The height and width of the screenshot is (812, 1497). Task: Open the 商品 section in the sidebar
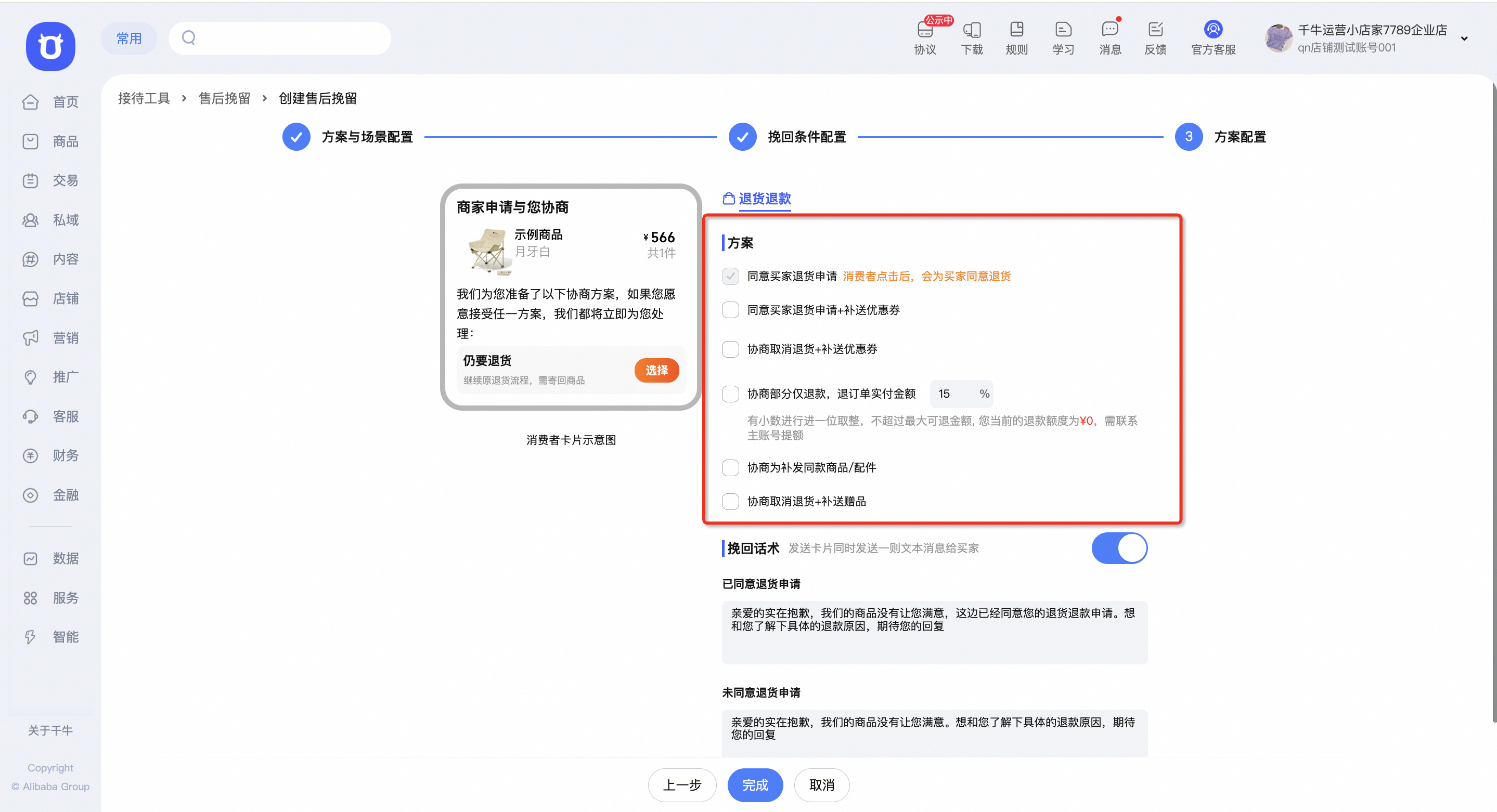64,141
